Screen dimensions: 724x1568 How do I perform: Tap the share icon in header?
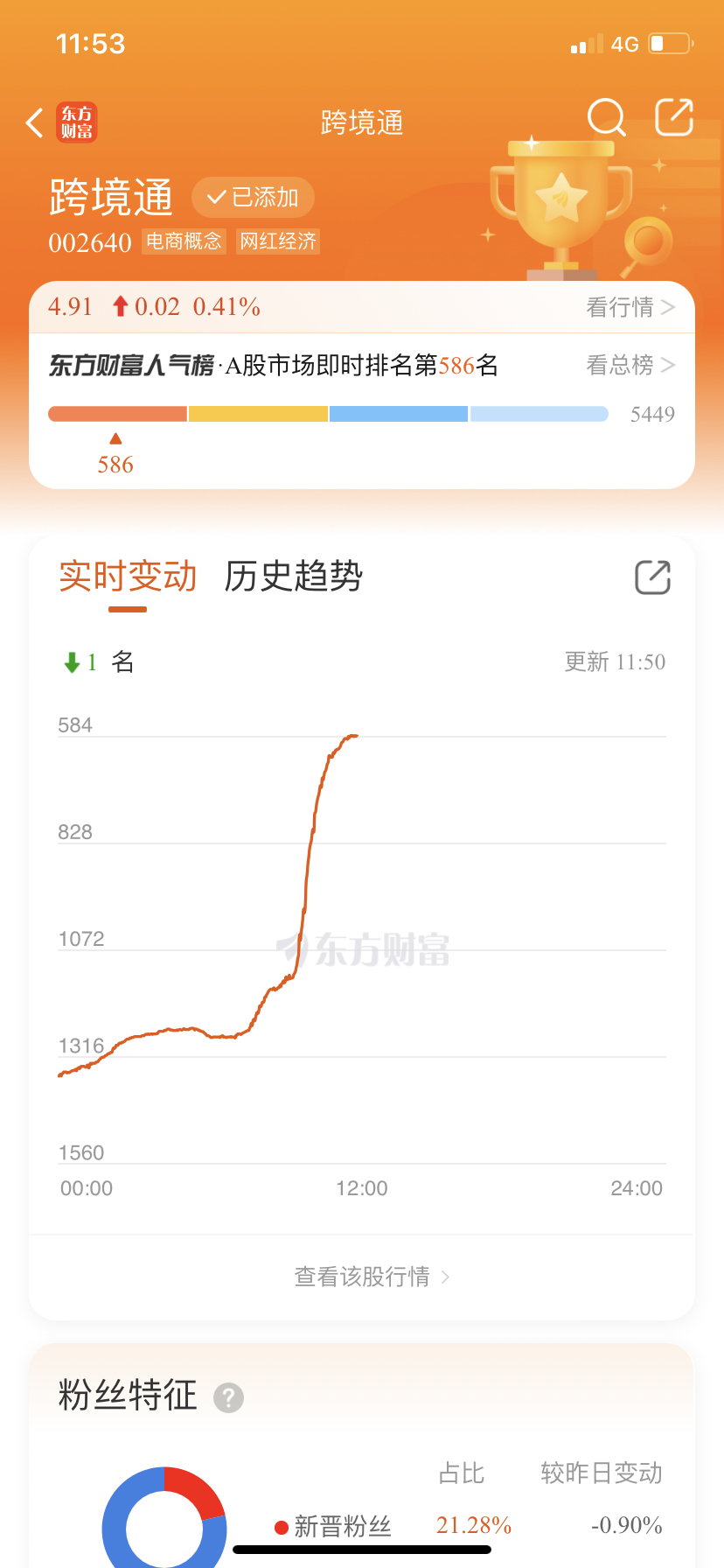tap(674, 117)
